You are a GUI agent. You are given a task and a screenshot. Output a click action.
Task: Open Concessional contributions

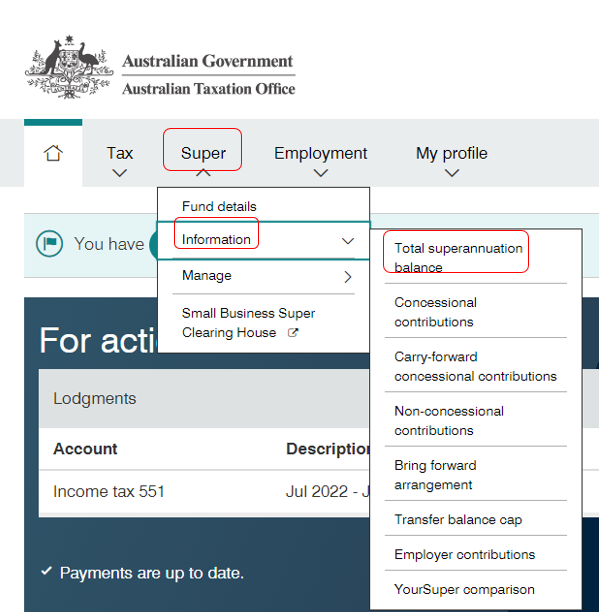tap(435, 312)
